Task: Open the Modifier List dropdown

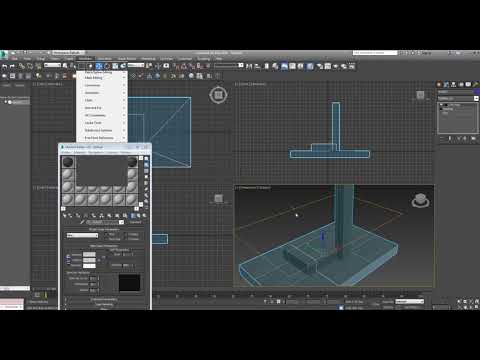Action: [x=458, y=98]
